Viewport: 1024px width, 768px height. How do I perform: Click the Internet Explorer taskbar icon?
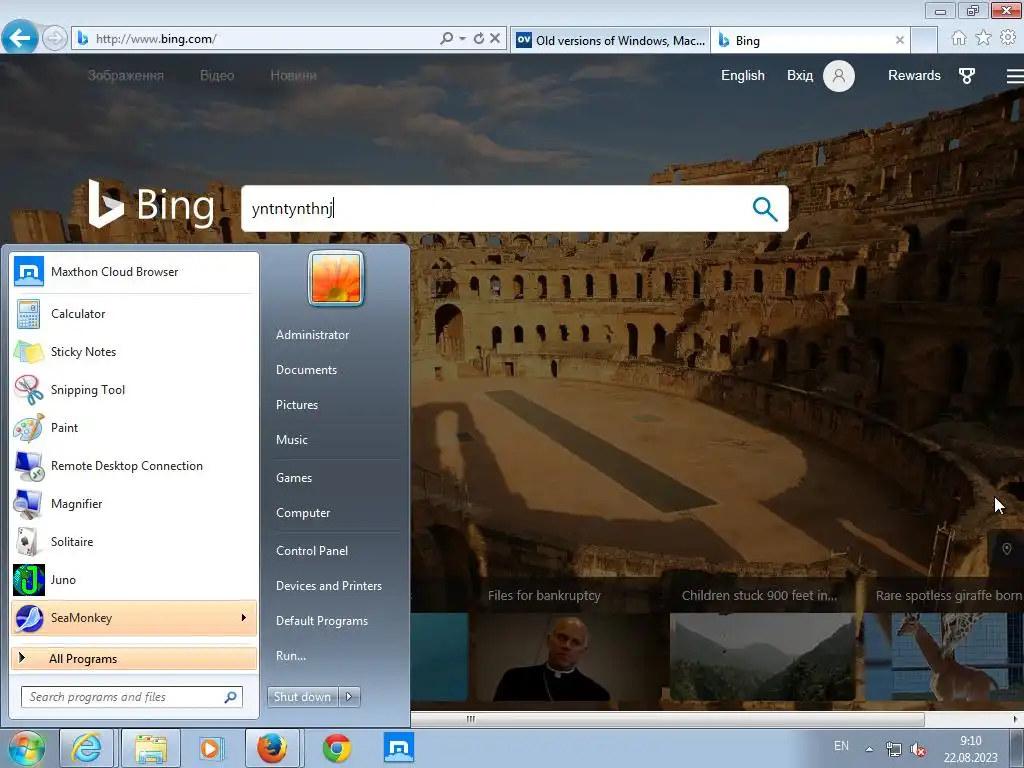87,748
